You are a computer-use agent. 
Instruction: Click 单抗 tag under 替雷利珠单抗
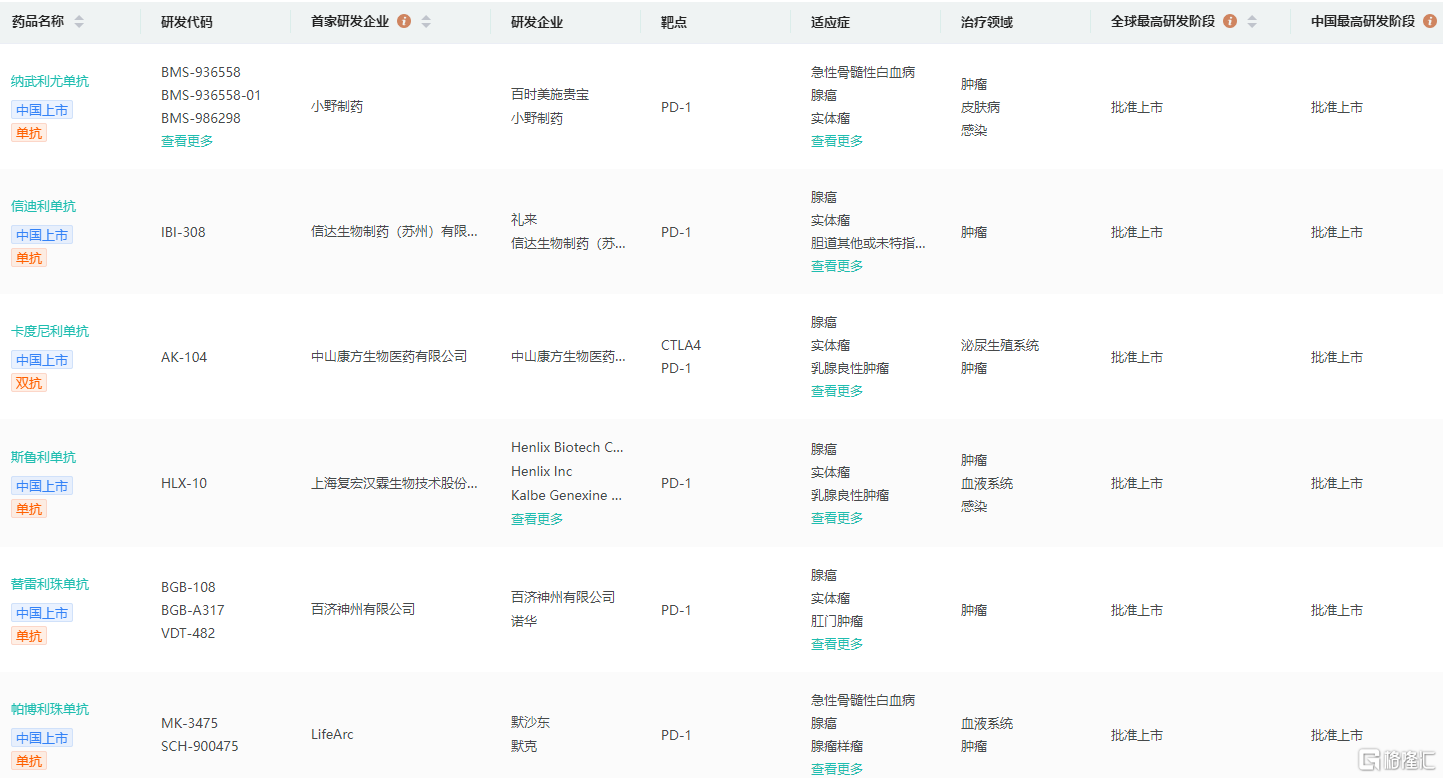(x=29, y=636)
